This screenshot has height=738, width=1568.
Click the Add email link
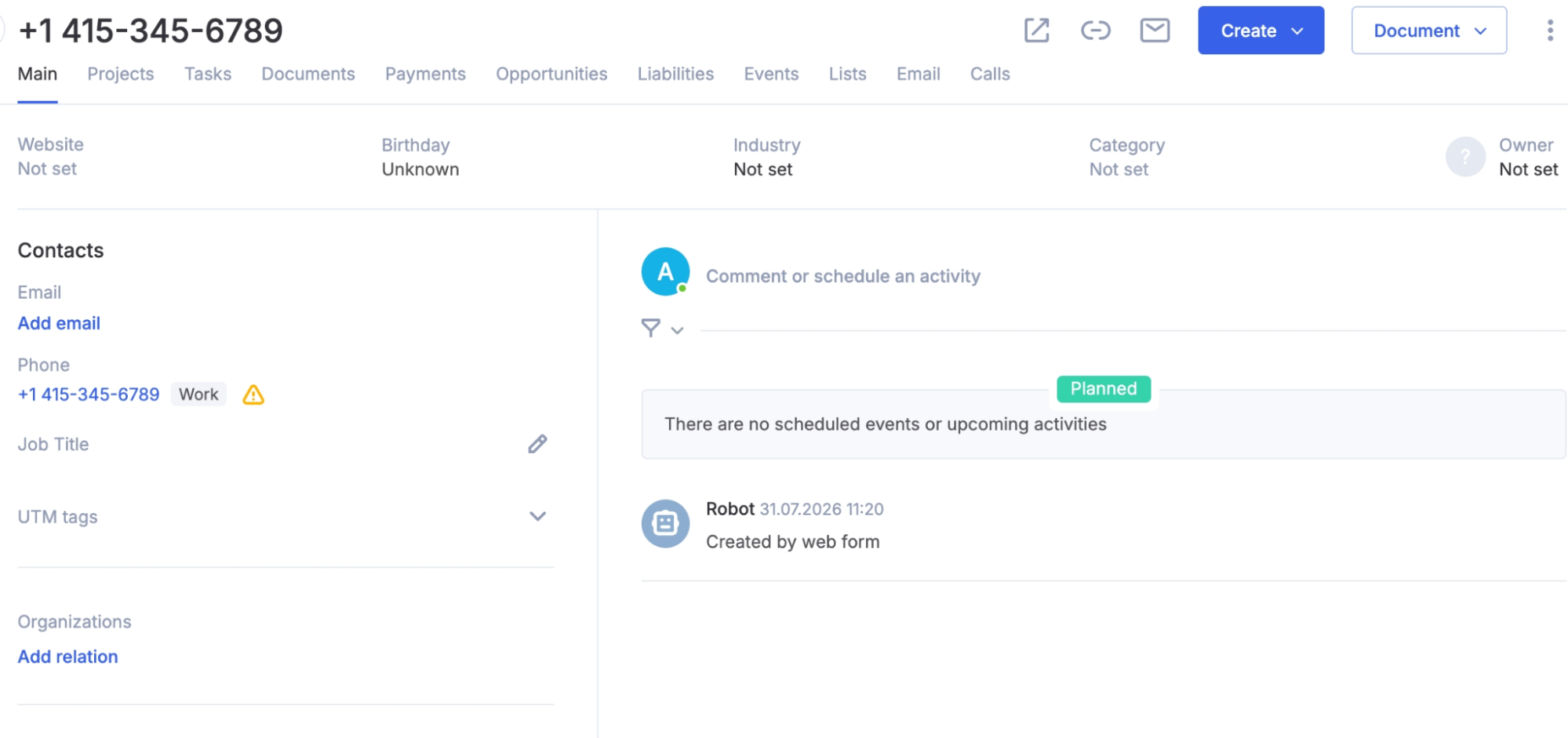tap(59, 323)
